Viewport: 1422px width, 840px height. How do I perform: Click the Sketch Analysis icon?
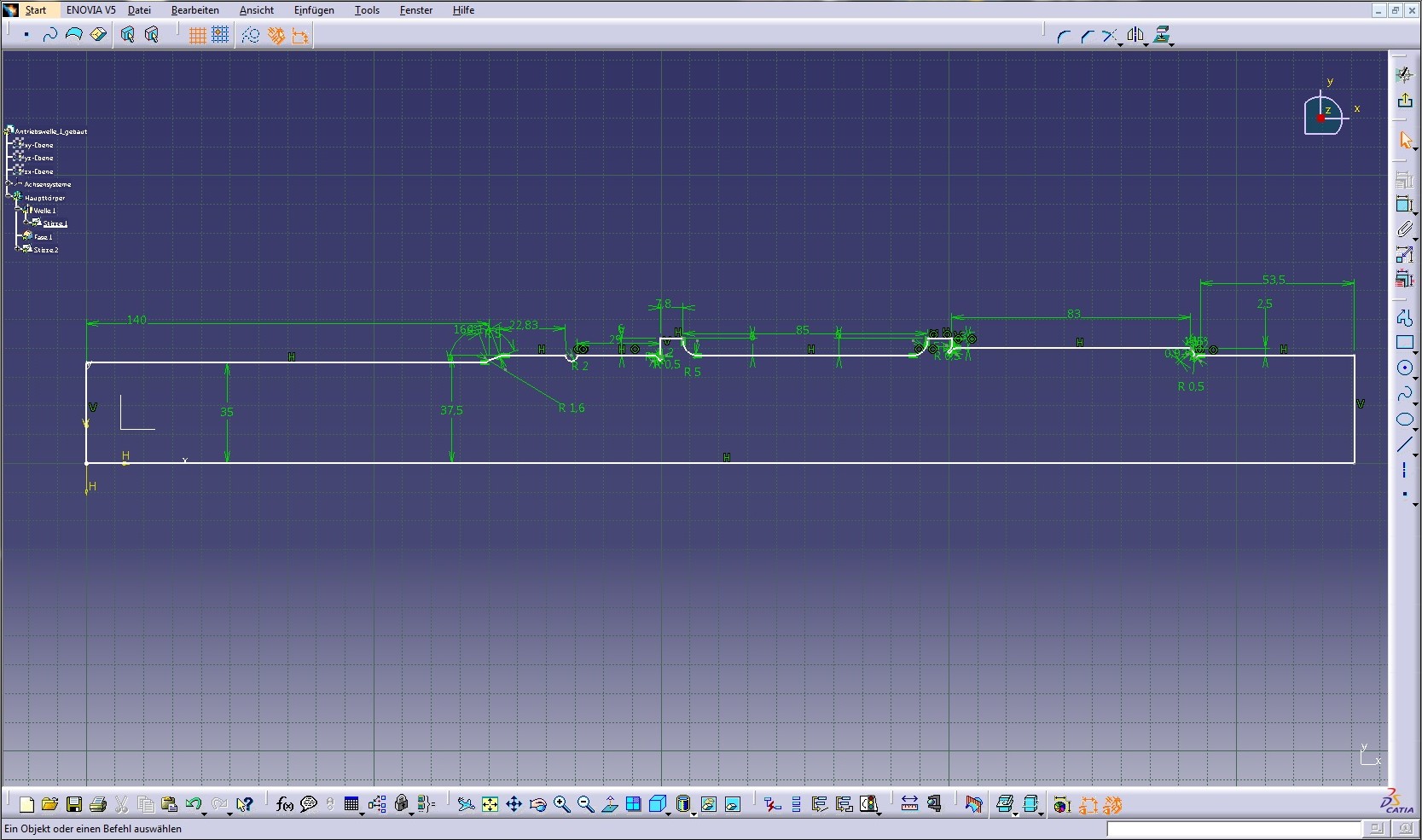pyautogui.click(x=868, y=804)
